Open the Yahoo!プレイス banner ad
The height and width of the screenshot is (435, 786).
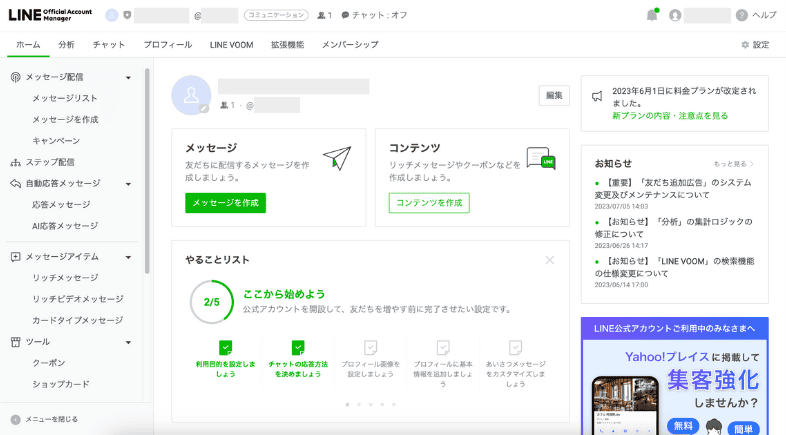click(x=675, y=376)
